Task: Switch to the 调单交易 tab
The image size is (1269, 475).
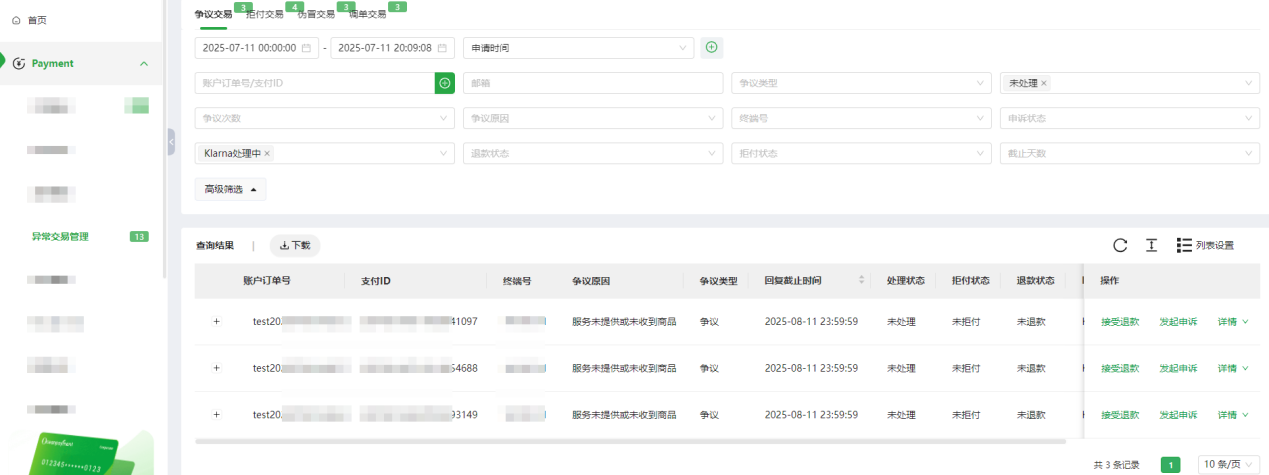Action: click(x=367, y=14)
